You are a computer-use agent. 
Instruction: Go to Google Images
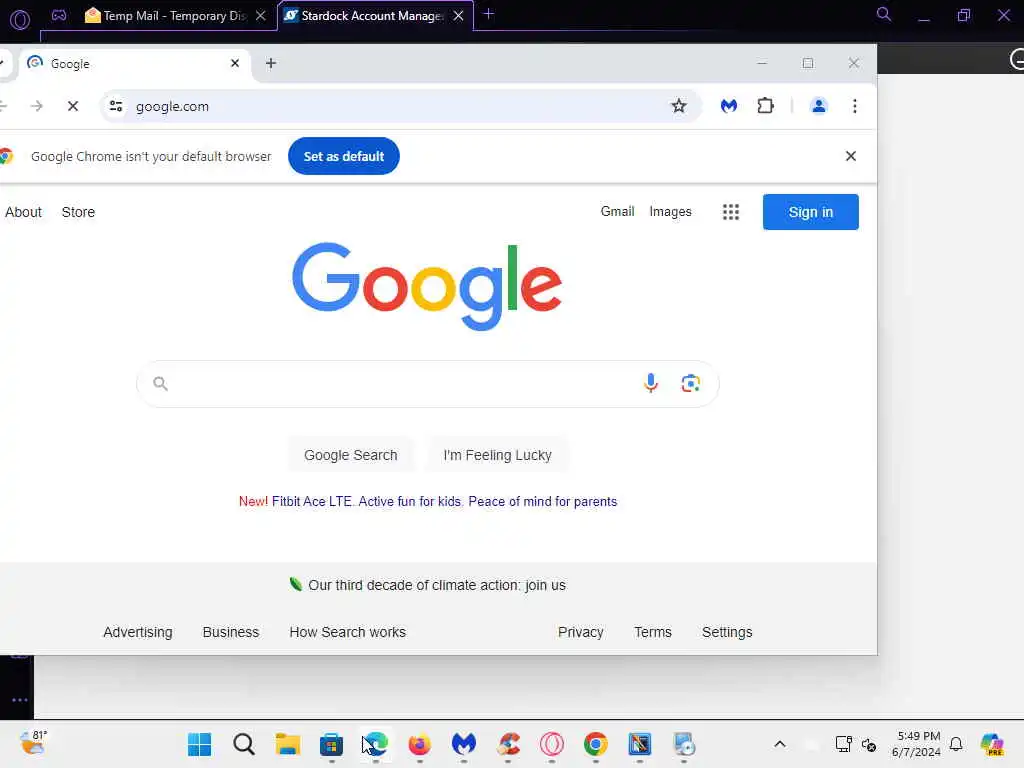(x=670, y=212)
